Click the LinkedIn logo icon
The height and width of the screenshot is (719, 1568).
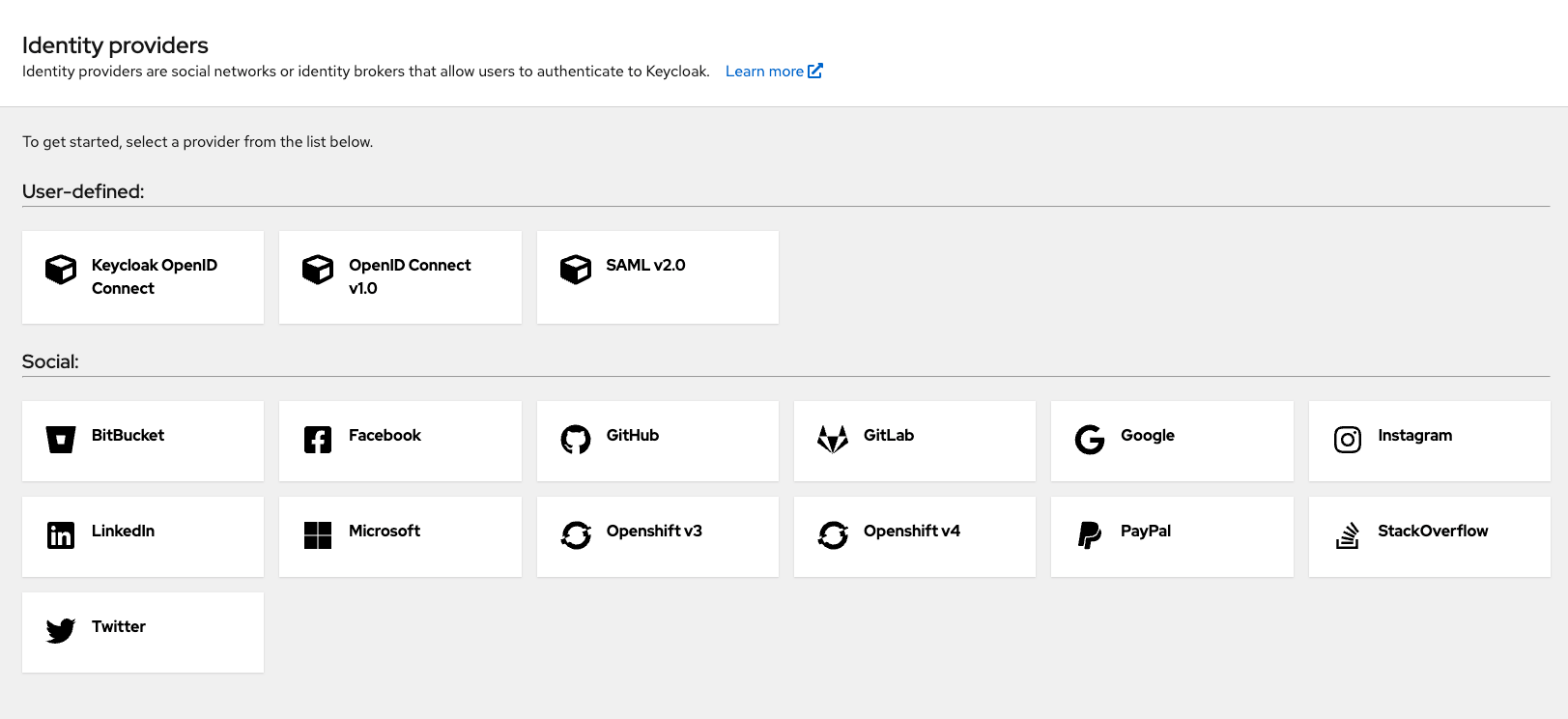click(61, 535)
